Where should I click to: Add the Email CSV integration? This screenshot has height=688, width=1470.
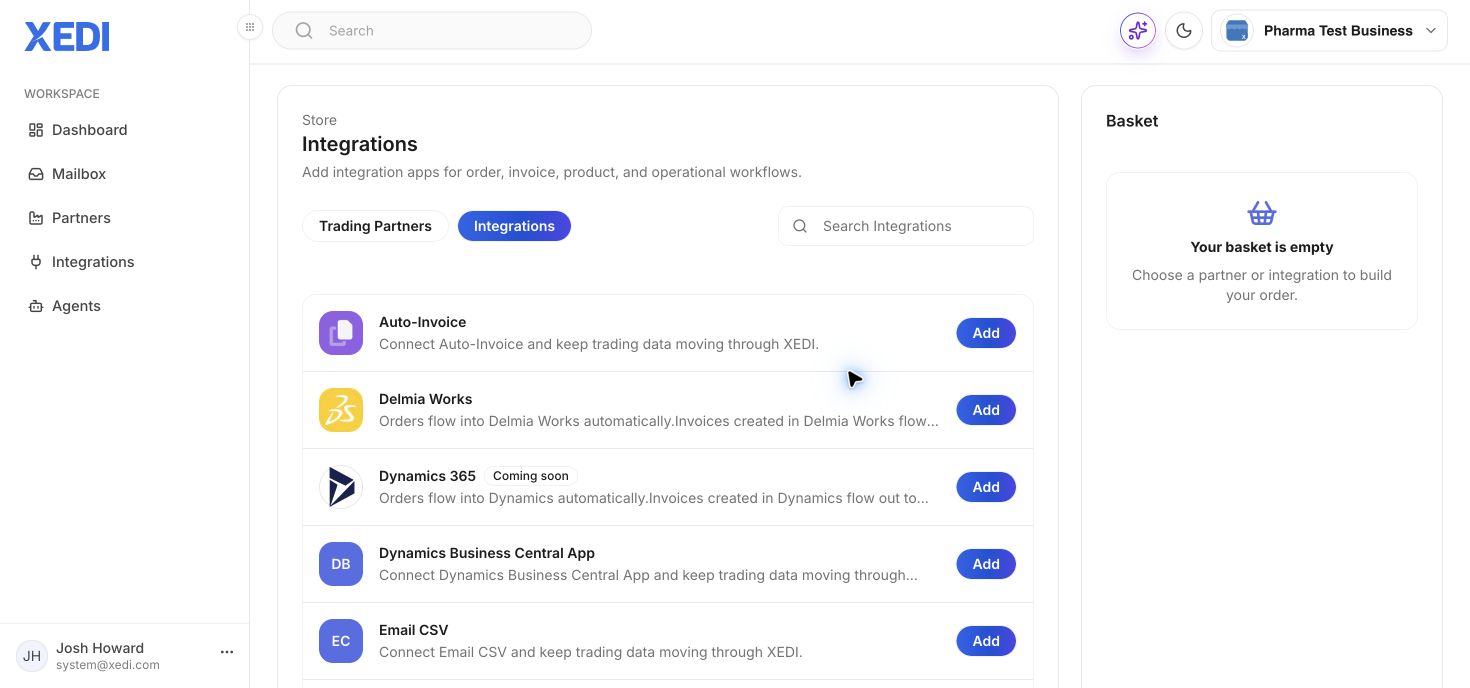[x=986, y=641]
